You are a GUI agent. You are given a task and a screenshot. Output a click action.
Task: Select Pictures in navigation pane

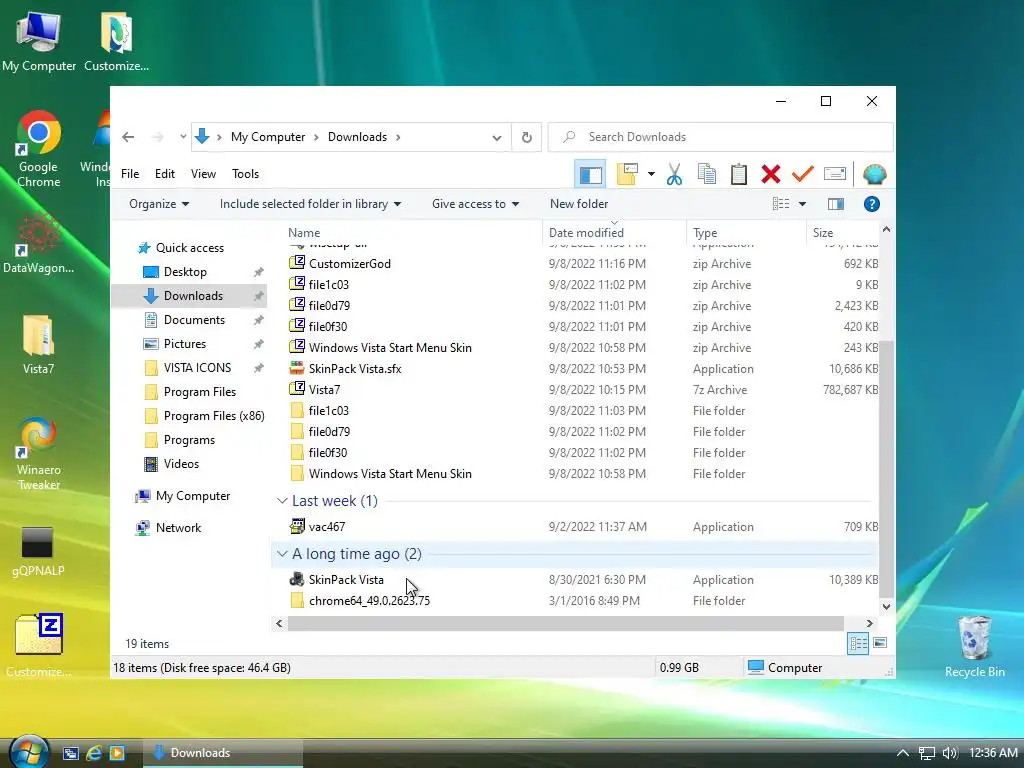pyautogui.click(x=184, y=344)
